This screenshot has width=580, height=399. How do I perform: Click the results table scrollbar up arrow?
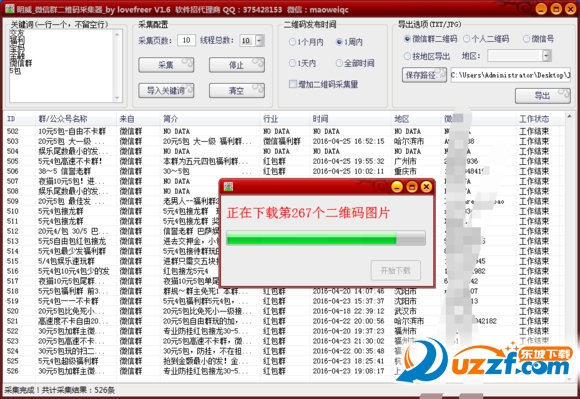click(569, 117)
